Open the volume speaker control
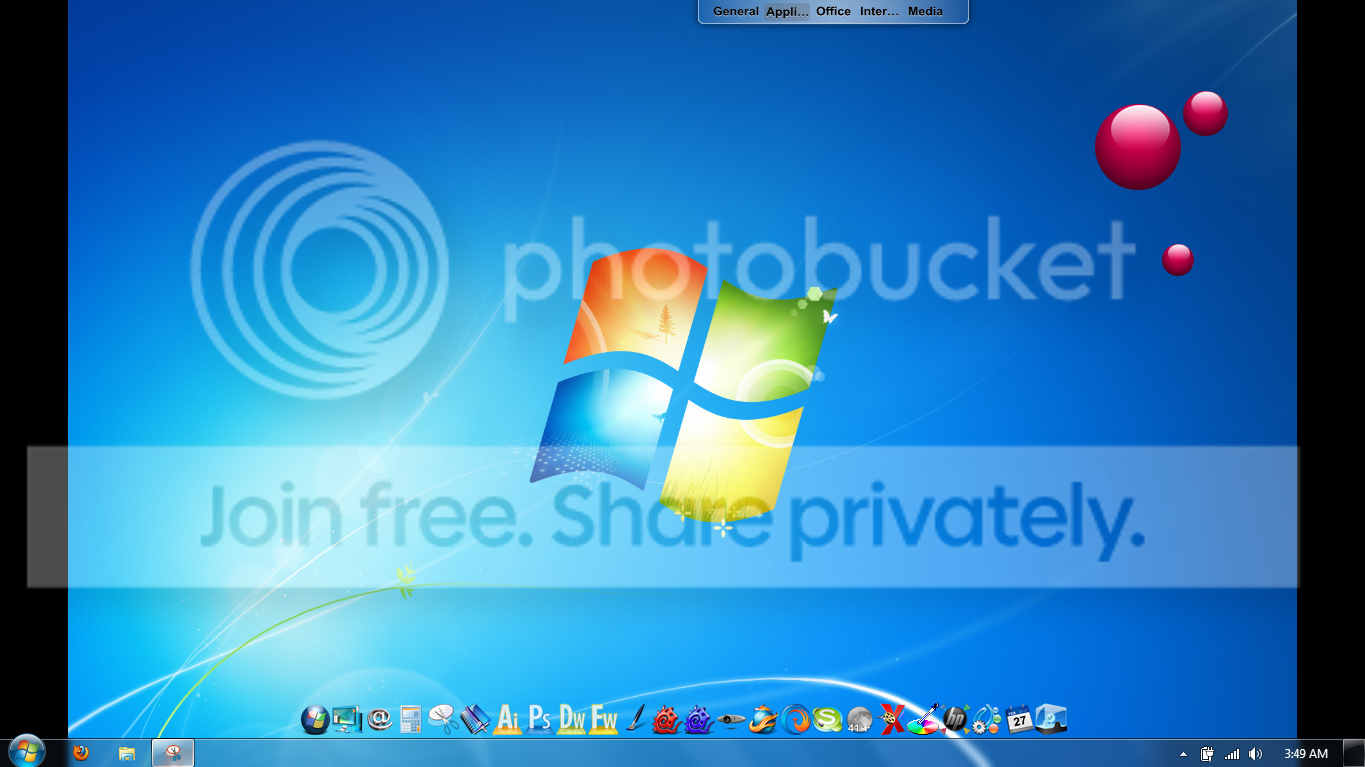 click(1255, 754)
